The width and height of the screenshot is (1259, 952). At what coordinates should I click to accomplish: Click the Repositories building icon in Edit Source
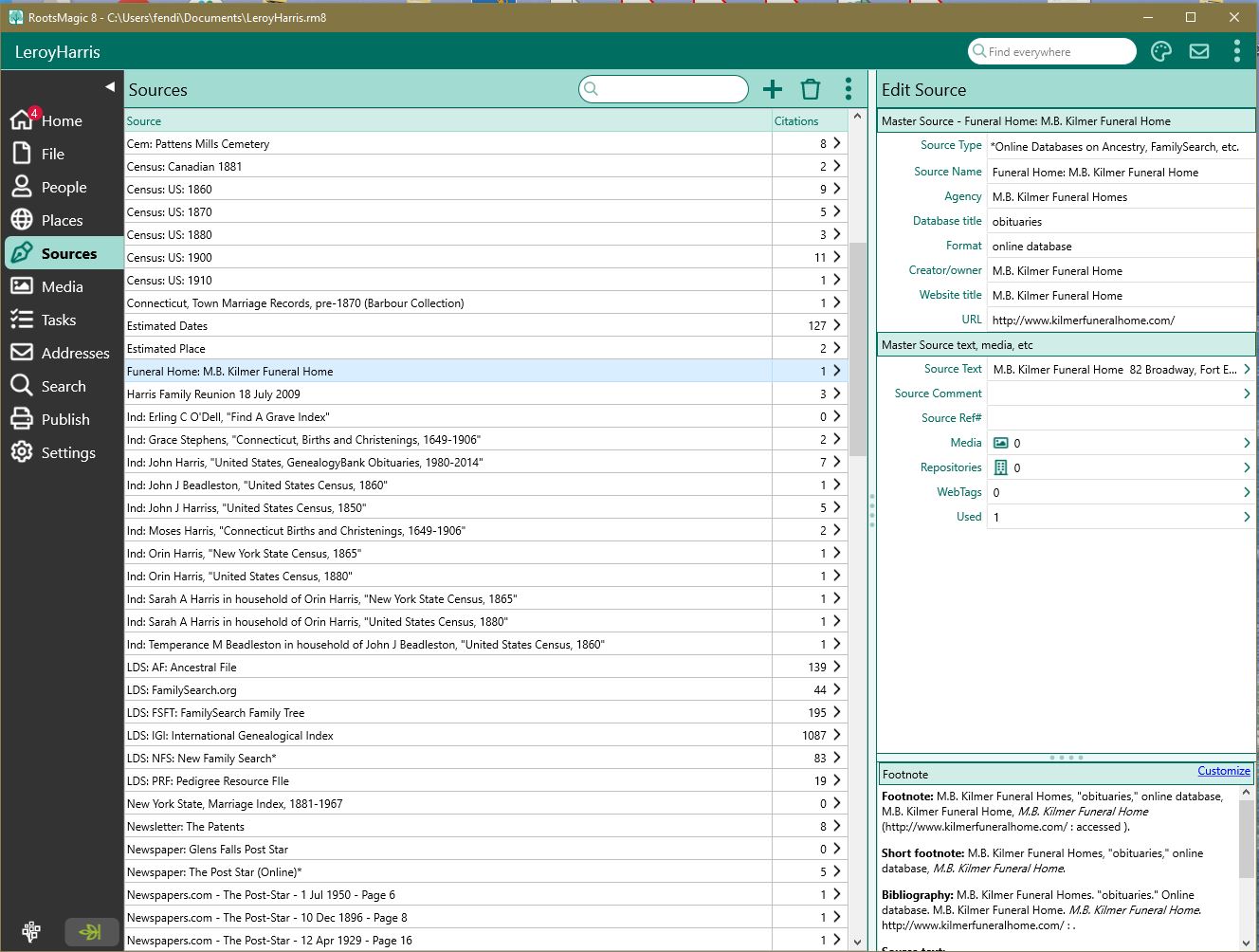[x=1000, y=467]
